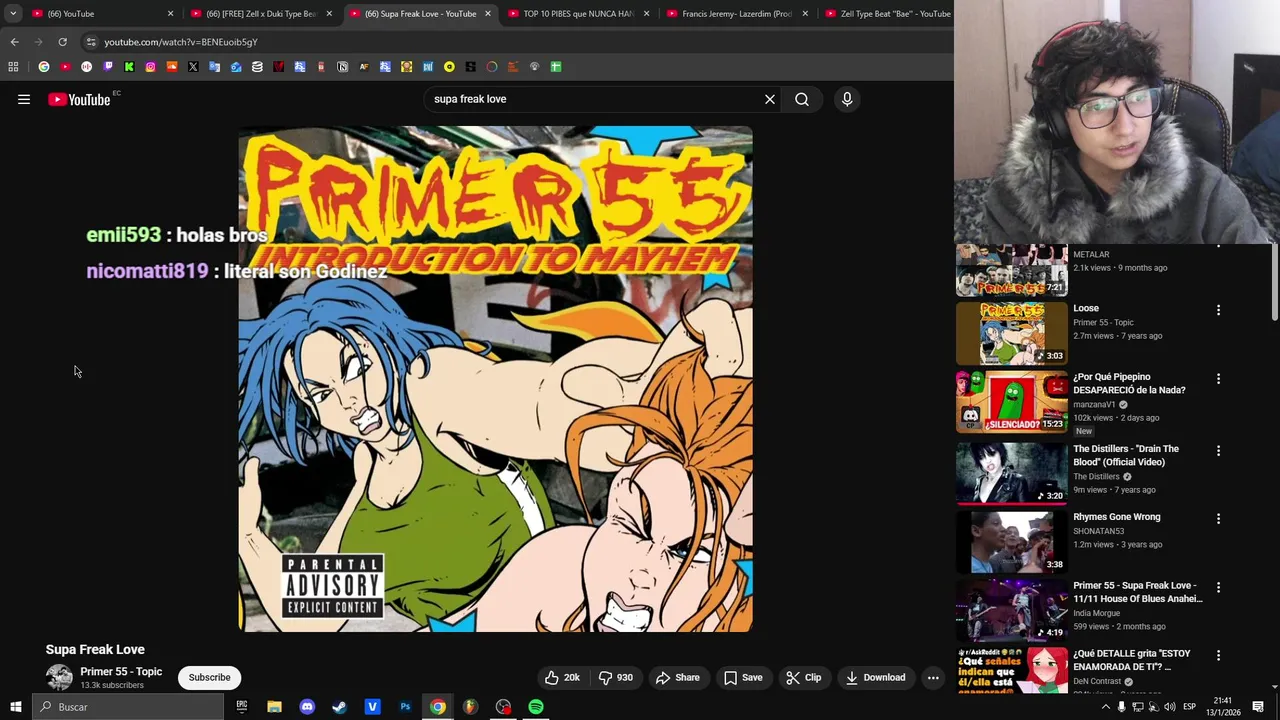This screenshot has width=1280, height=720.
Task: Play the Pipepino DESAPARECIÓ video thumbnail
Action: click(x=1012, y=402)
